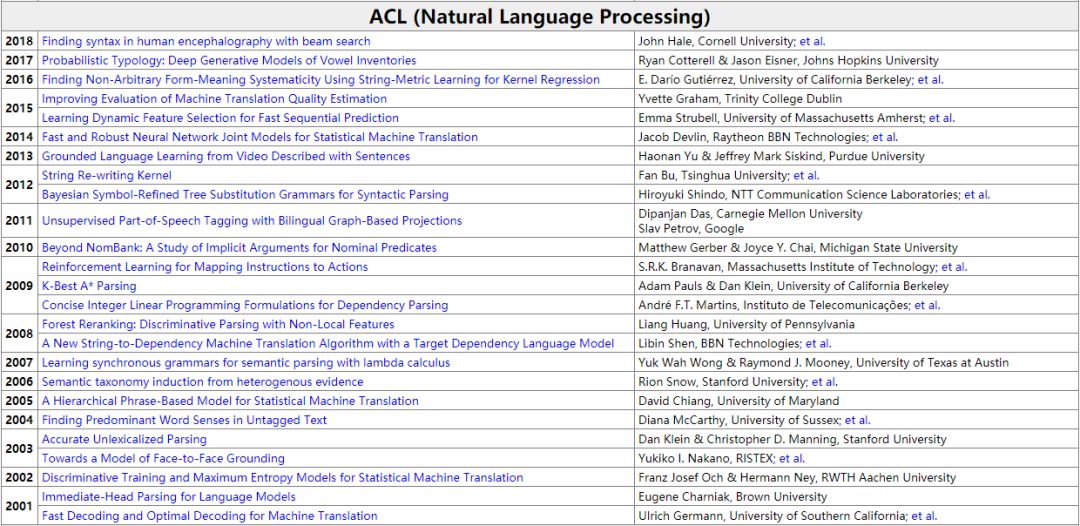Open 'Concise Integer Linear Programming Formulations' link
Screen dimensions: 1080x526
[245, 305]
